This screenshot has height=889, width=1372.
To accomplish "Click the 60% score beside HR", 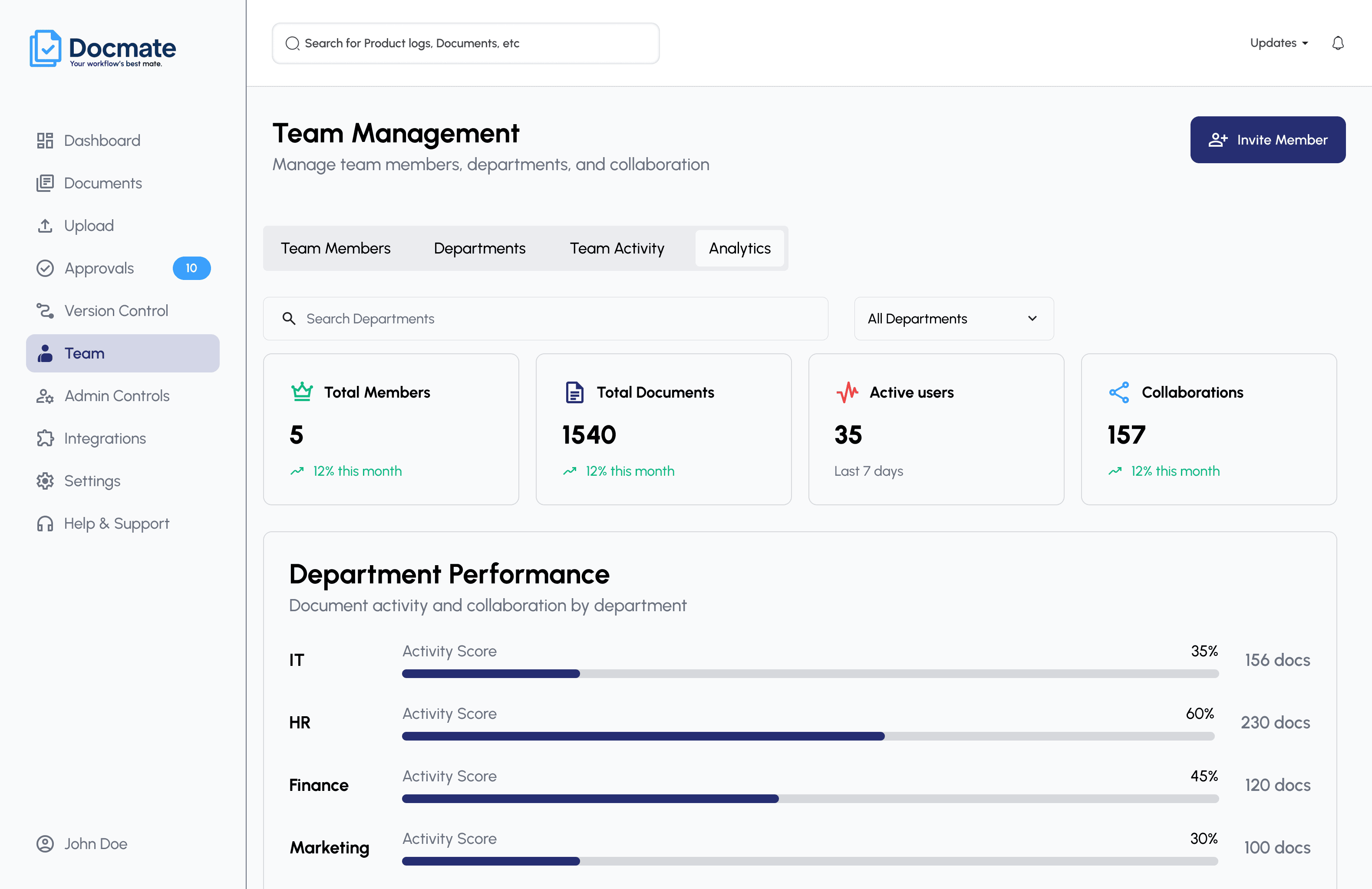I will click(1200, 714).
